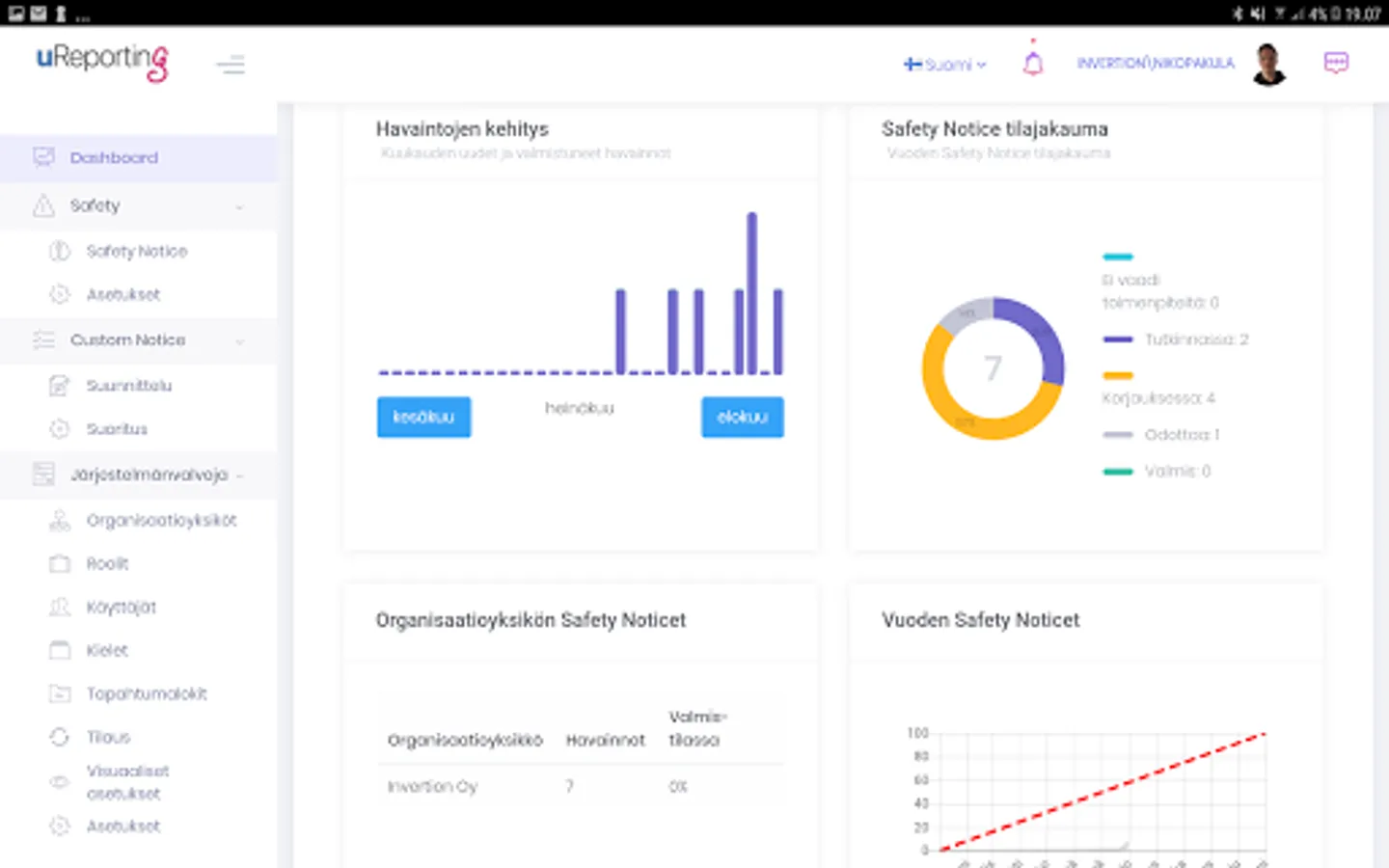
Task: Click the Visuaaliset asetukset eye icon
Action: (60, 781)
